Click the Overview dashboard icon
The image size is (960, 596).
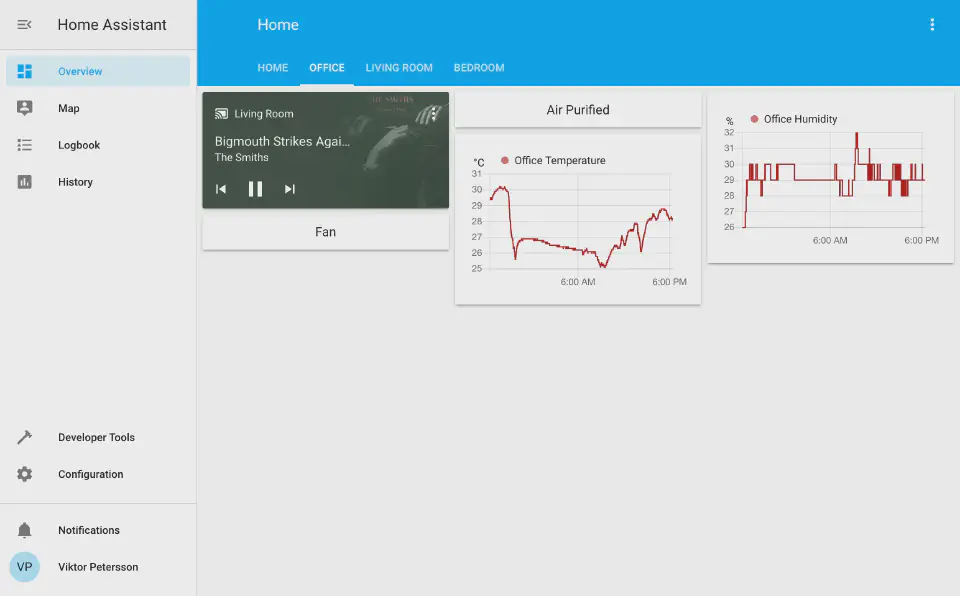(25, 71)
